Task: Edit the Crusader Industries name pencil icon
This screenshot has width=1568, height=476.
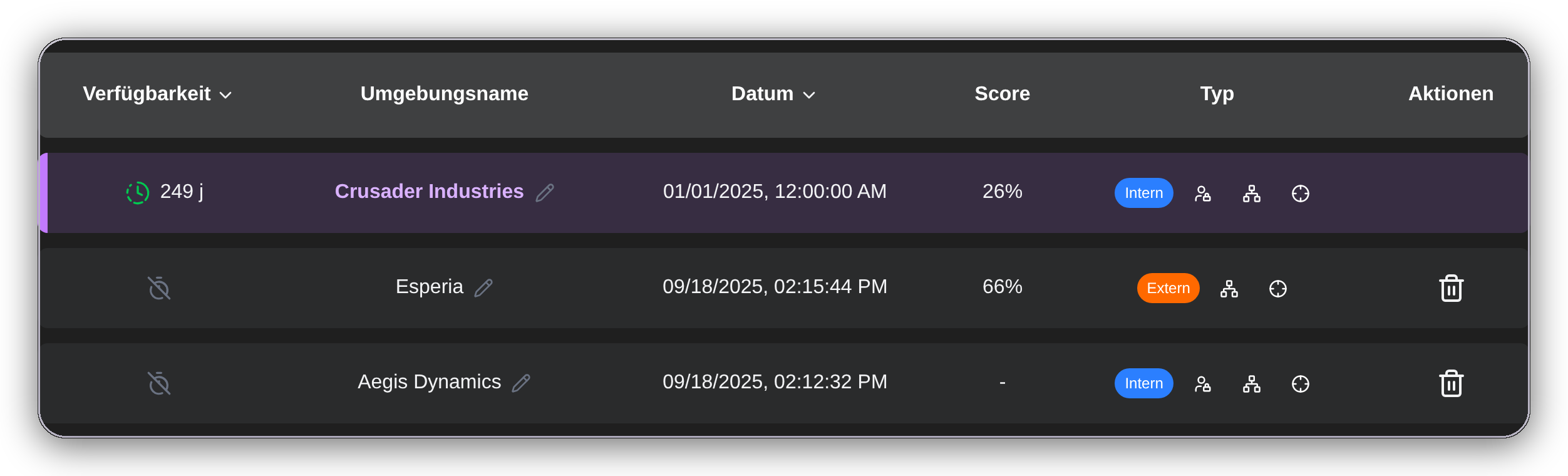Action: pyautogui.click(x=545, y=193)
